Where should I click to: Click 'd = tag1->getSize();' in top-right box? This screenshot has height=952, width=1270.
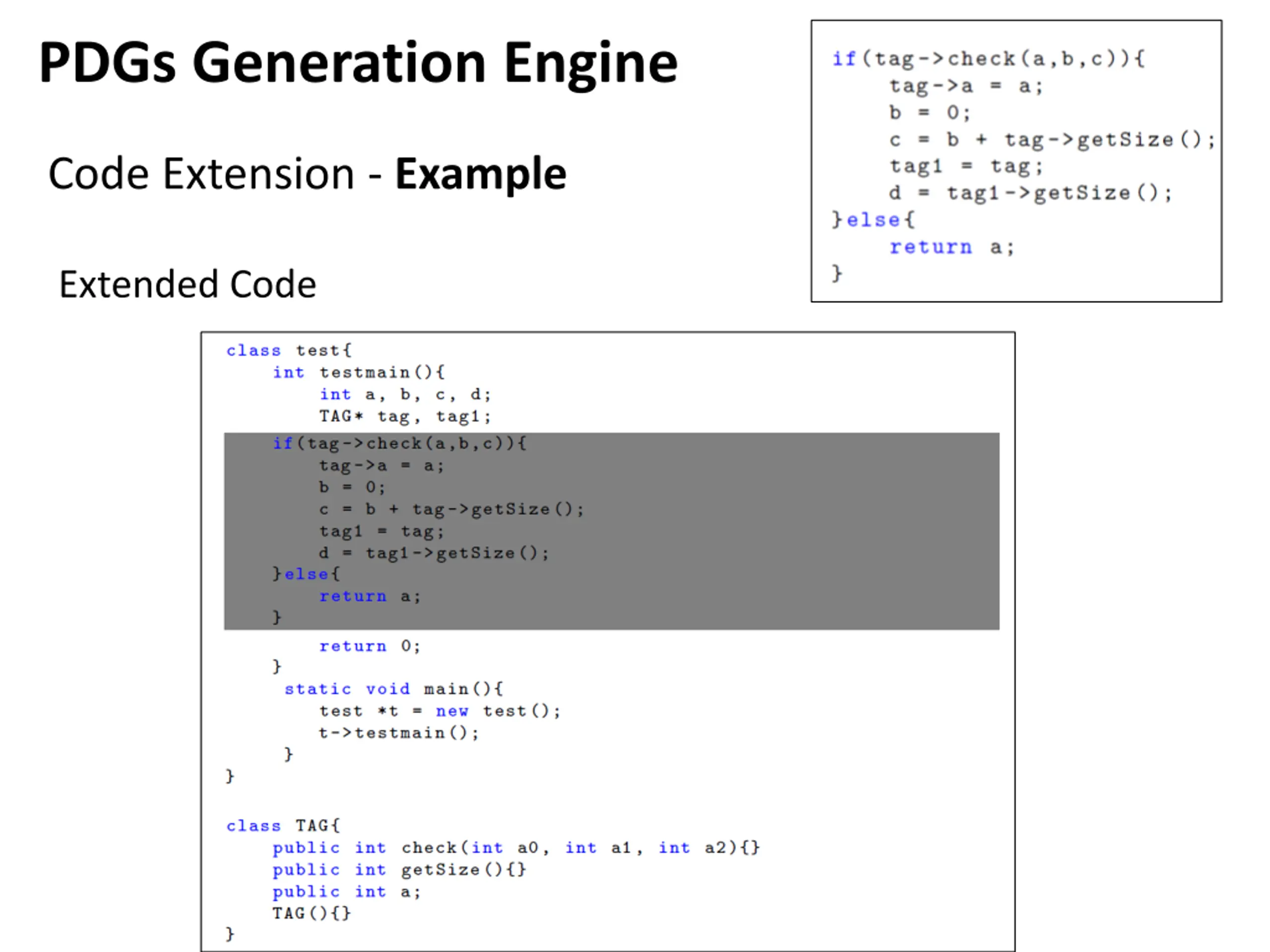coord(1030,193)
